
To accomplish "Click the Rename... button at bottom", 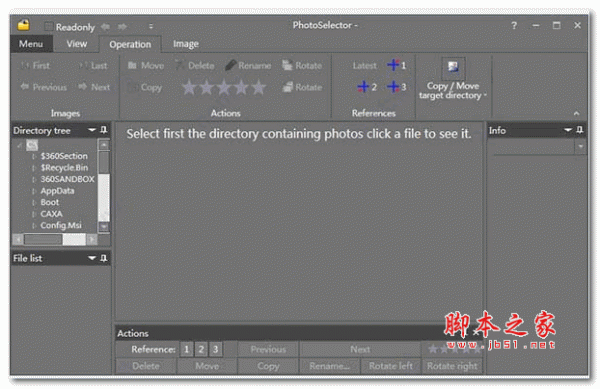I will coord(329,366).
